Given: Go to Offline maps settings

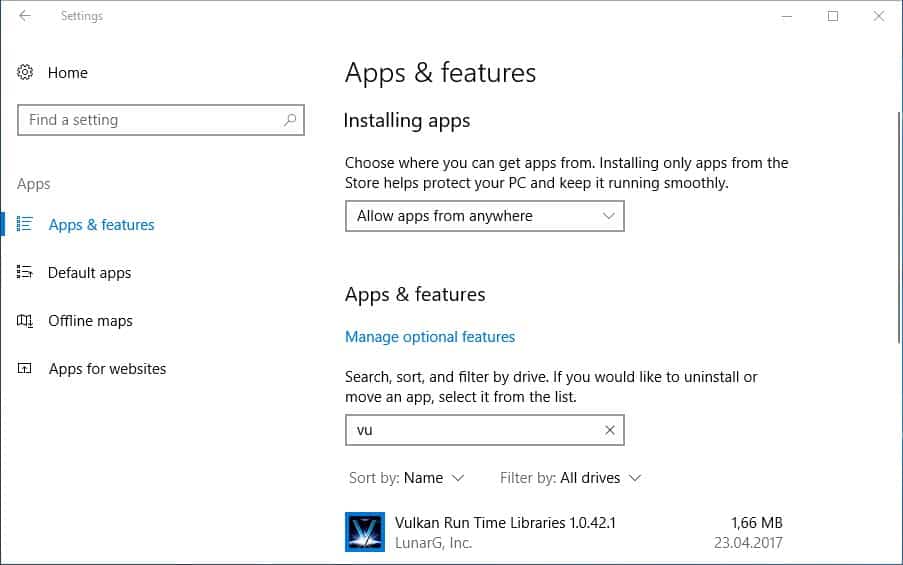Looking at the screenshot, I should pos(90,321).
